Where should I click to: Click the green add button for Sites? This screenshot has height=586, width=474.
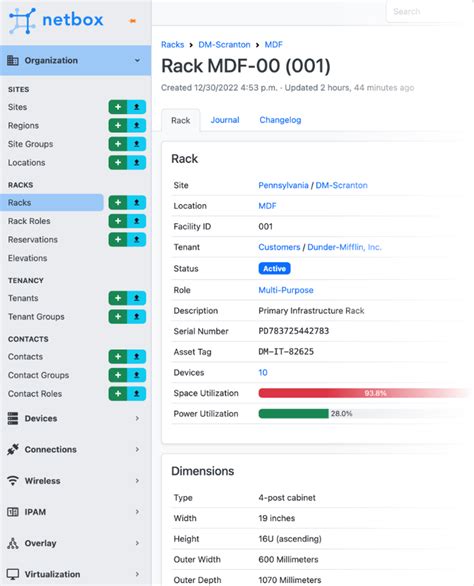click(x=118, y=107)
